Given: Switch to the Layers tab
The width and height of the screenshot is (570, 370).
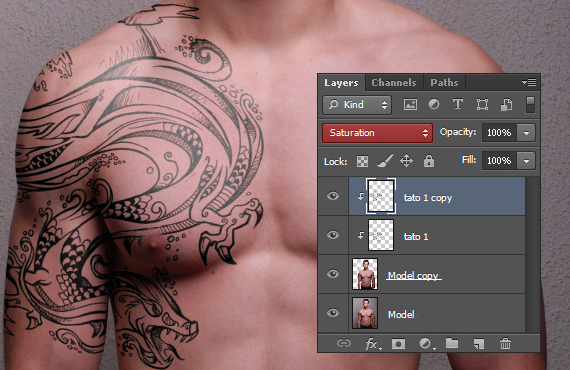Looking at the screenshot, I should tap(341, 83).
